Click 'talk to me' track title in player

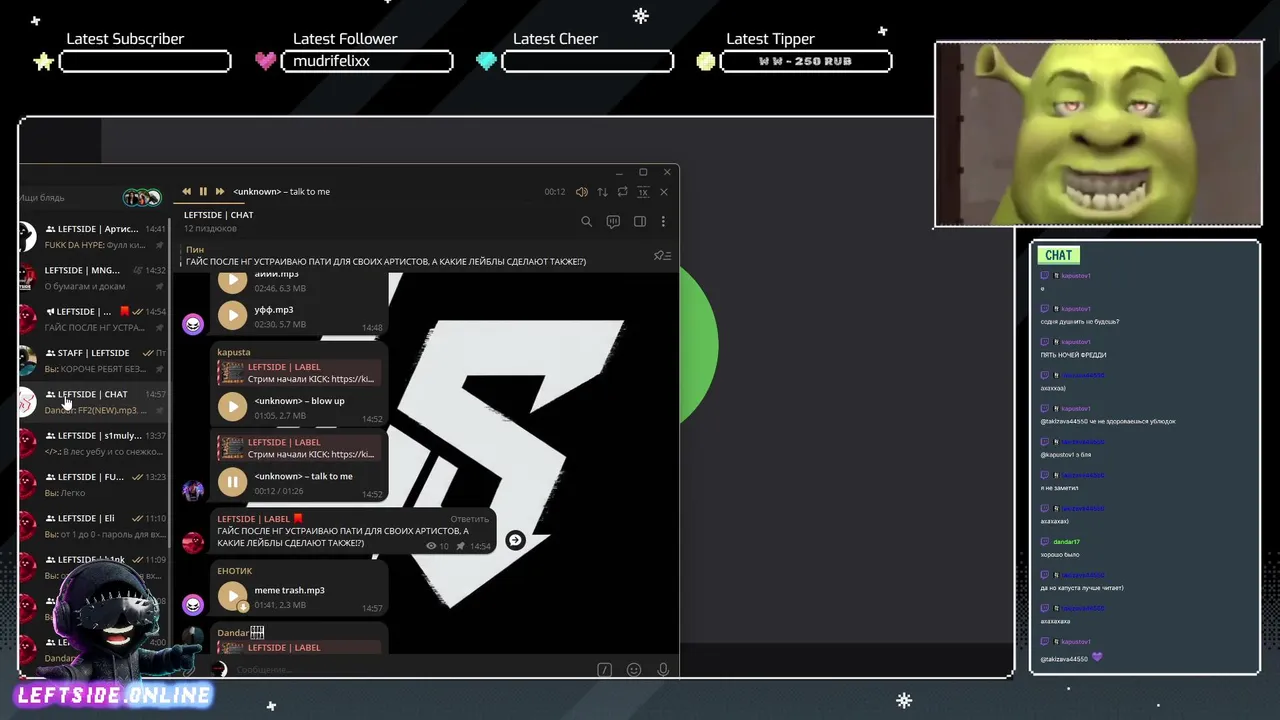310,191
